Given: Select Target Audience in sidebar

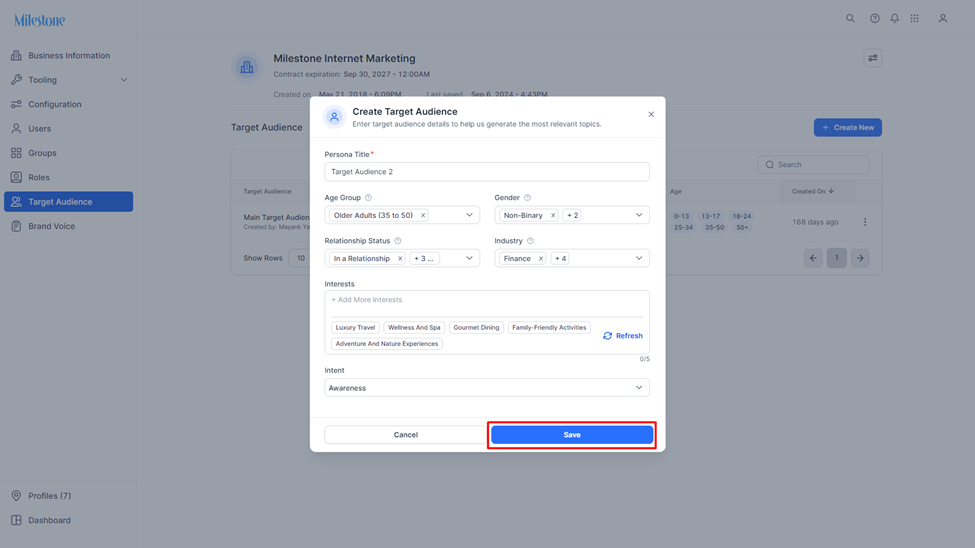Looking at the screenshot, I should click(68, 202).
